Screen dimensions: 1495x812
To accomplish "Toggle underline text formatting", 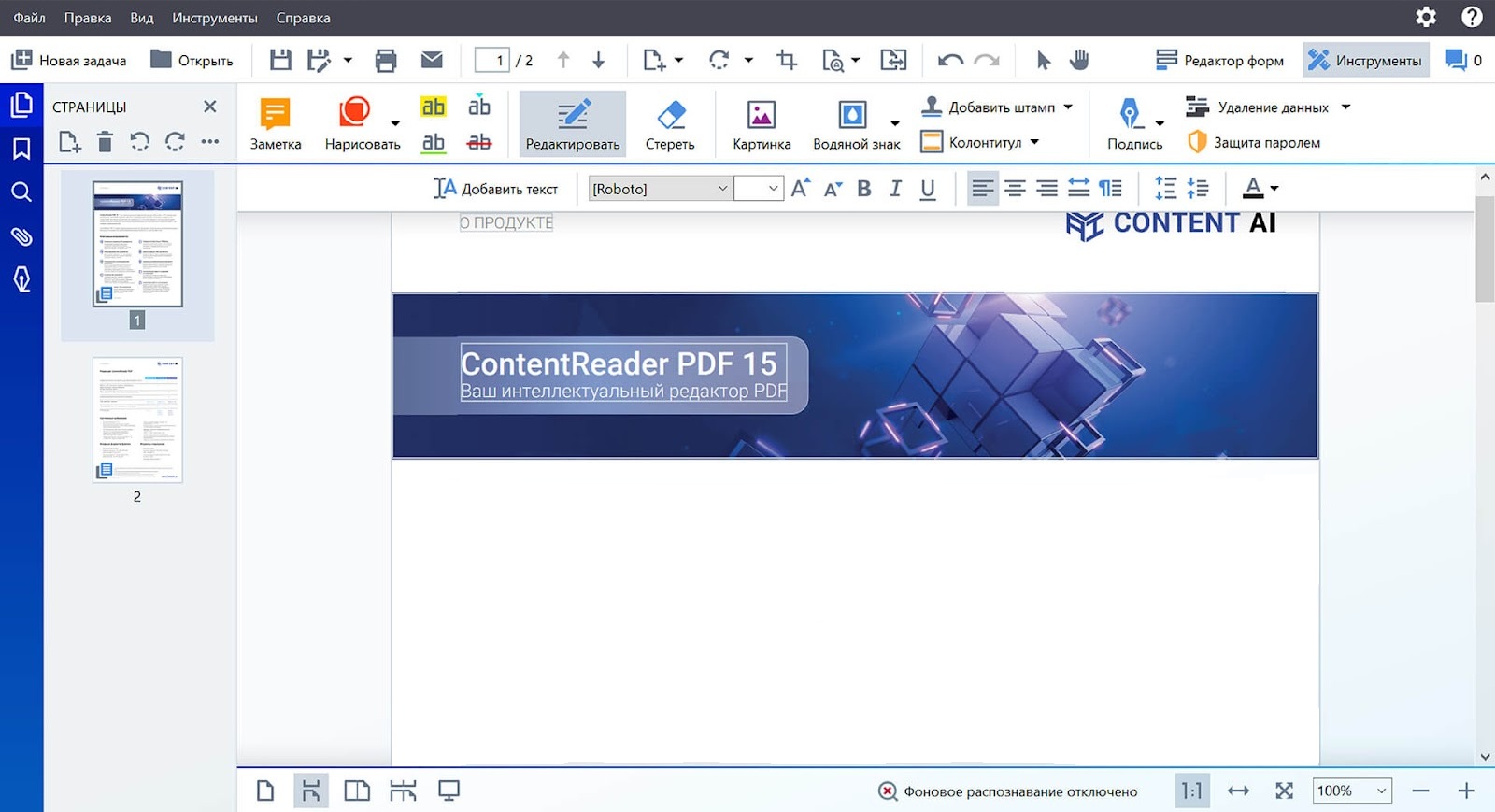I will tap(927, 189).
